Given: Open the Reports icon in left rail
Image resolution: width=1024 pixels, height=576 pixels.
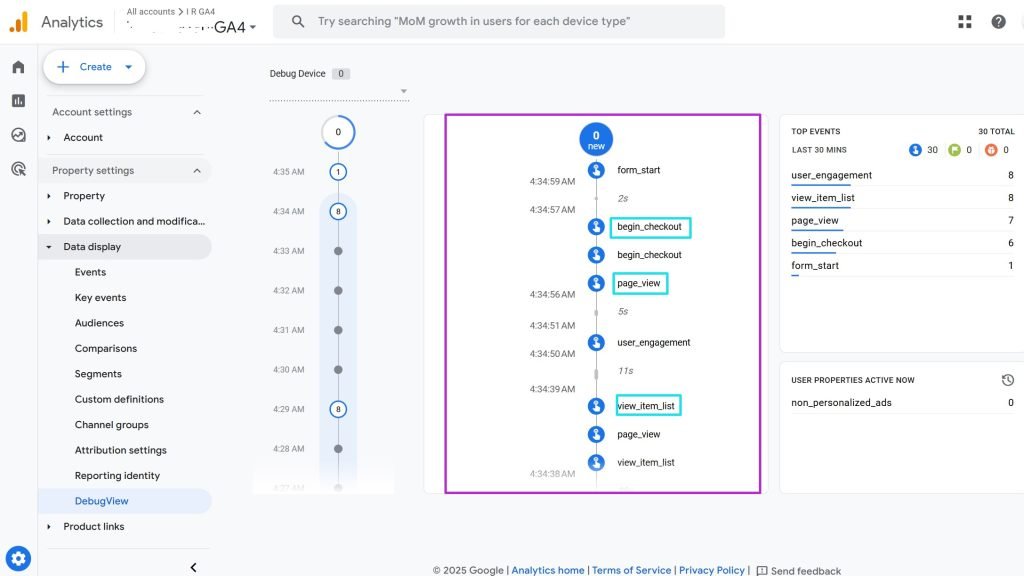Looking at the screenshot, I should (18, 101).
